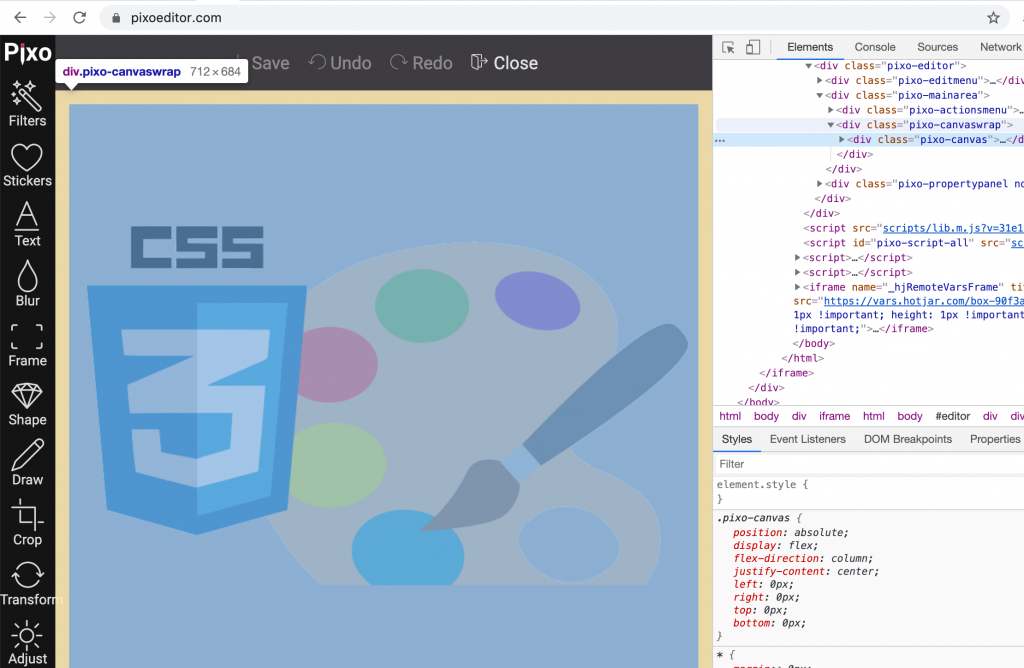Click the #editor breadcrumb item
1024x668 pixels.
click(952, 416)
